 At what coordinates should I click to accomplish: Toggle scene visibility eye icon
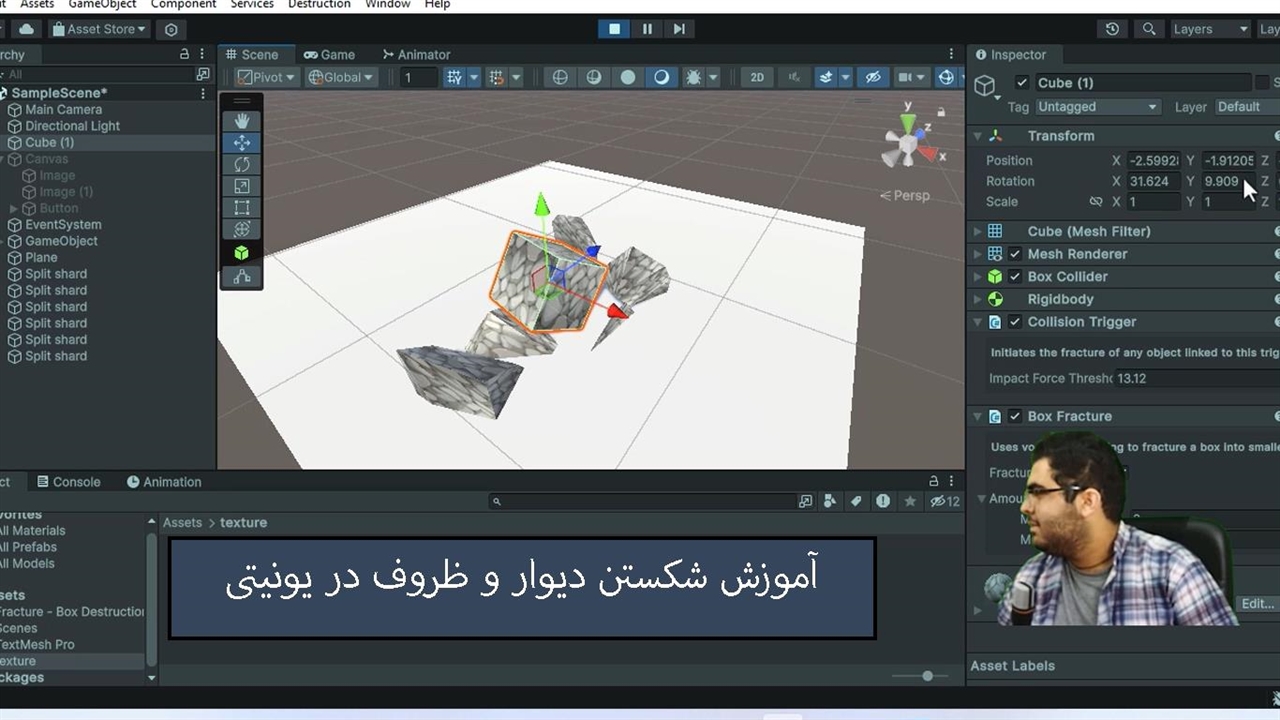click(x=873, y=77)
